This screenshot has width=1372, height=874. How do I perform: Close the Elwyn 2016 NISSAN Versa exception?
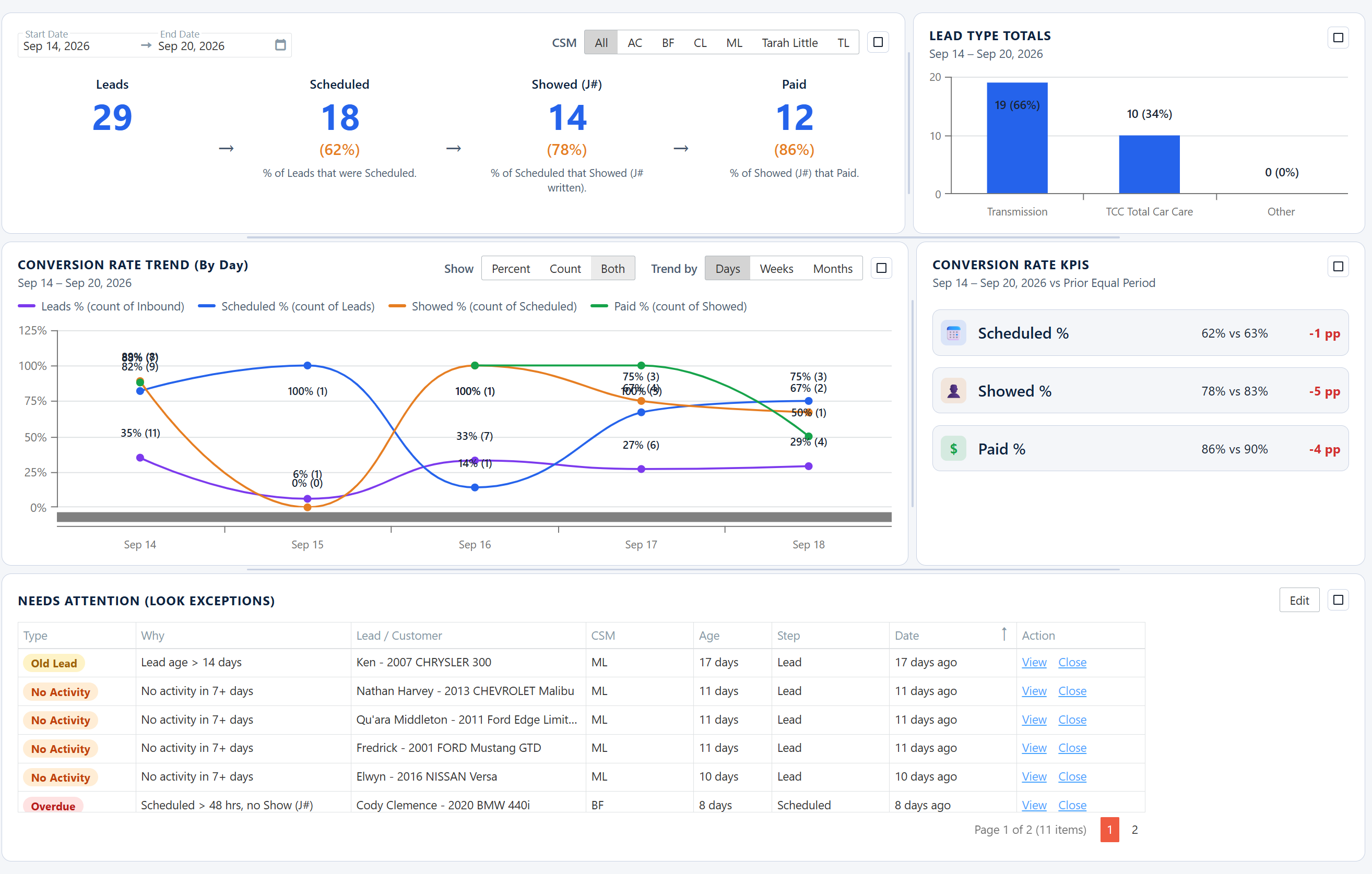(x=1072, y=776)
